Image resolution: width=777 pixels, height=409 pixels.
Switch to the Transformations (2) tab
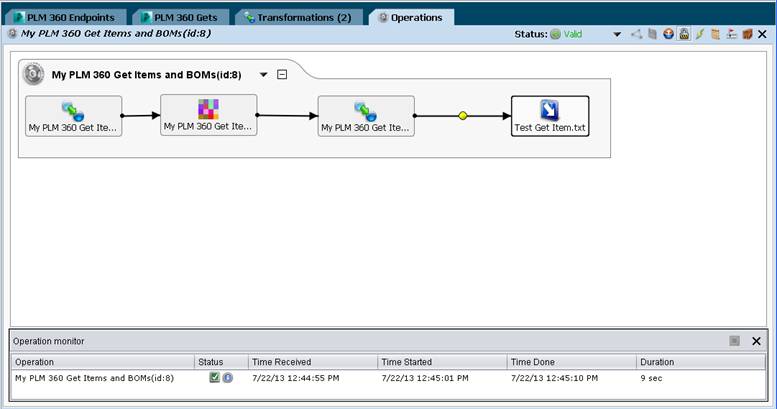(x=299, y=17)
